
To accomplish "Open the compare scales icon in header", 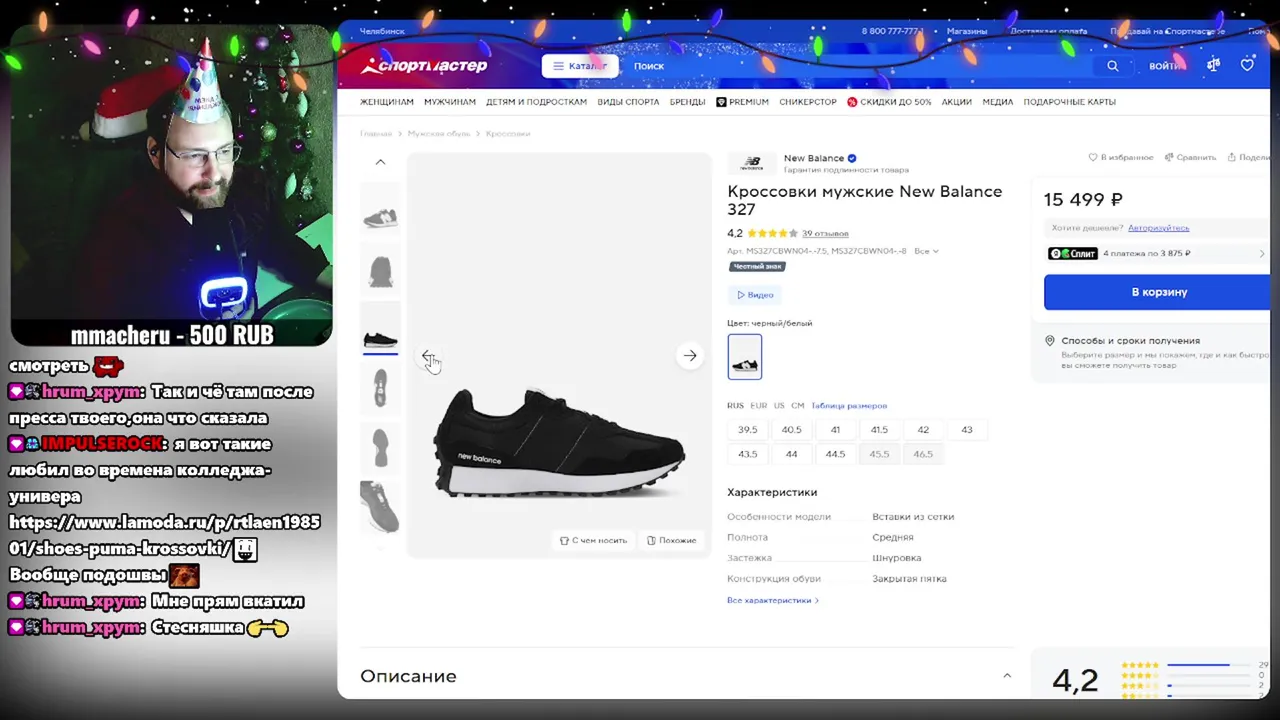I will coord(1213,65).
